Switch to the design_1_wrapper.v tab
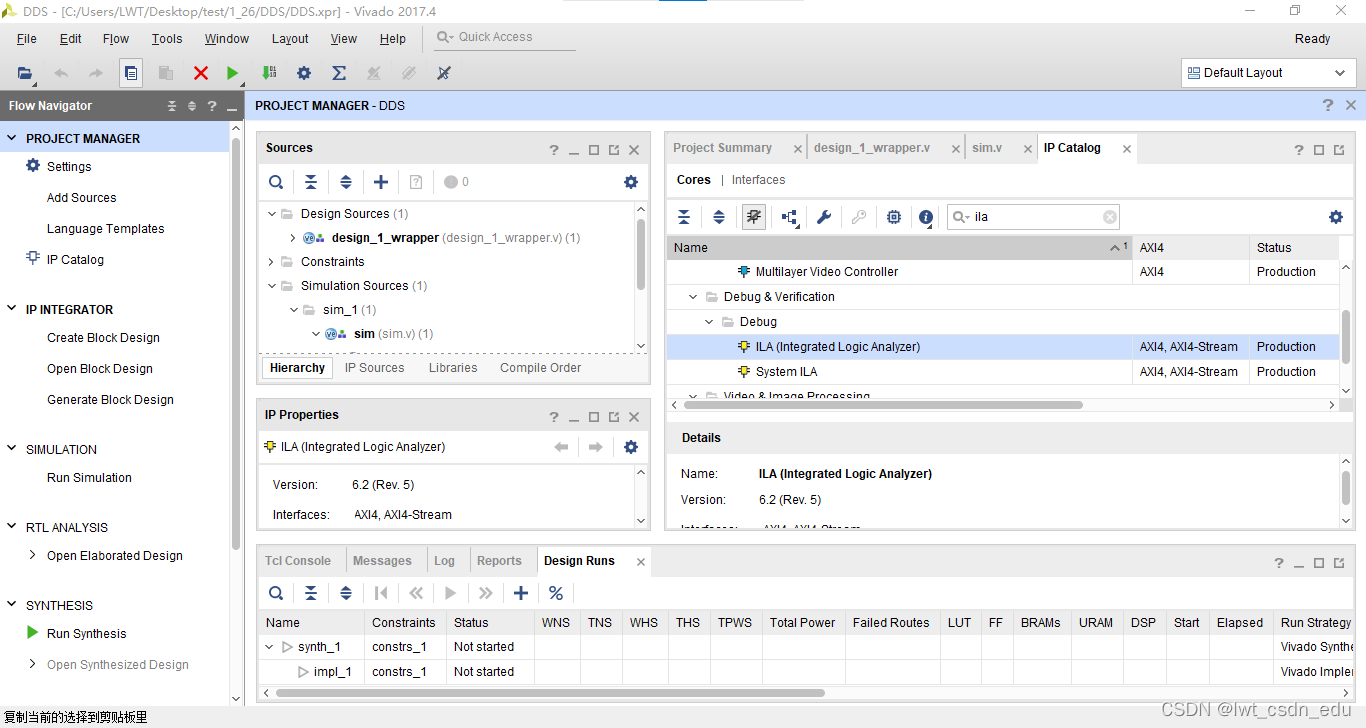 click(872, 148)
